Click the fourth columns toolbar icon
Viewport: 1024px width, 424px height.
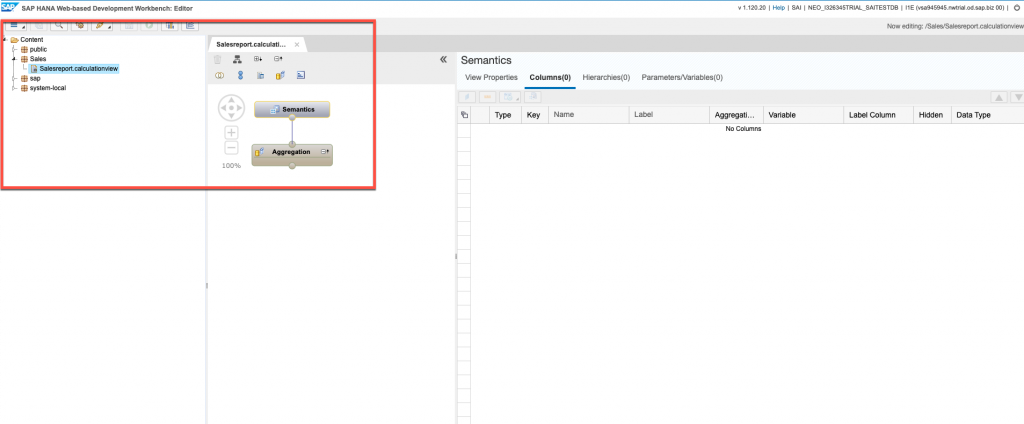(x=532, y=97)
